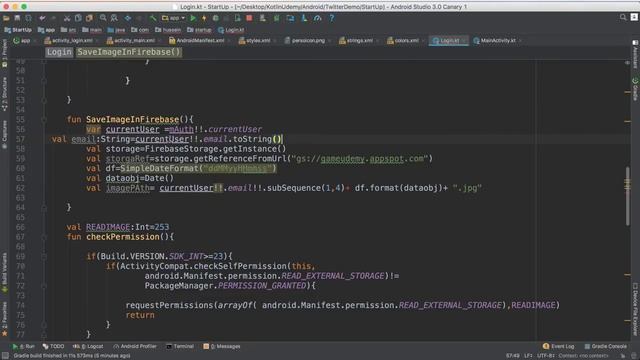Screen dimensions: 640x360
Task: Switch to MainActivity.kt editor tab
Action: click(495, 40)
